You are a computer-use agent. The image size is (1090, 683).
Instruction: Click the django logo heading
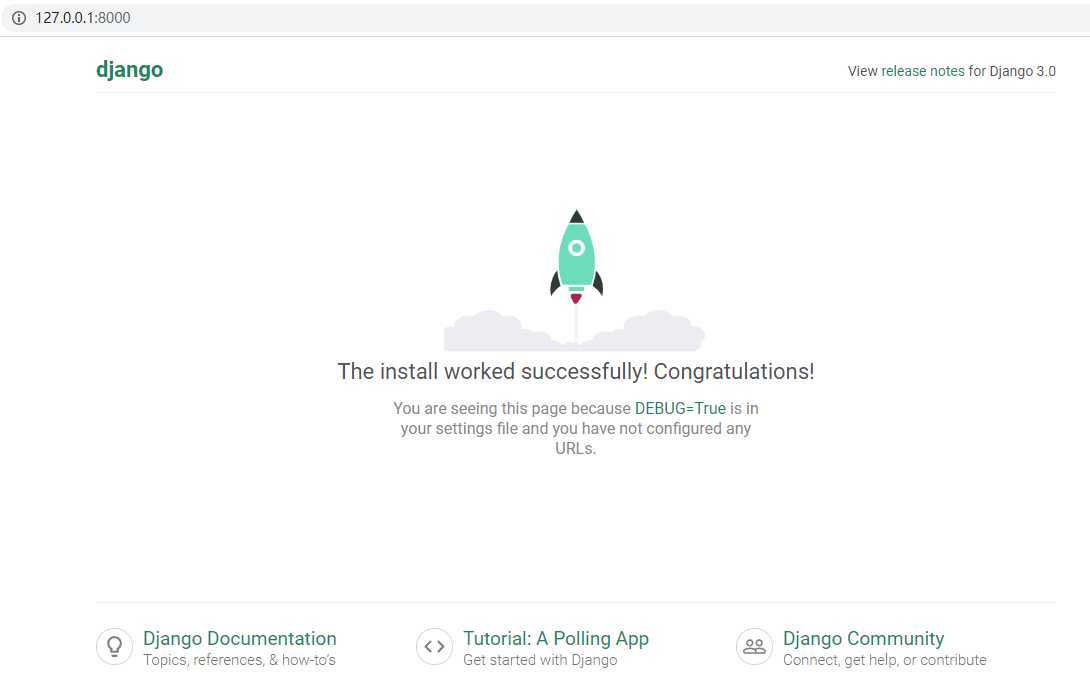[129, 70]
